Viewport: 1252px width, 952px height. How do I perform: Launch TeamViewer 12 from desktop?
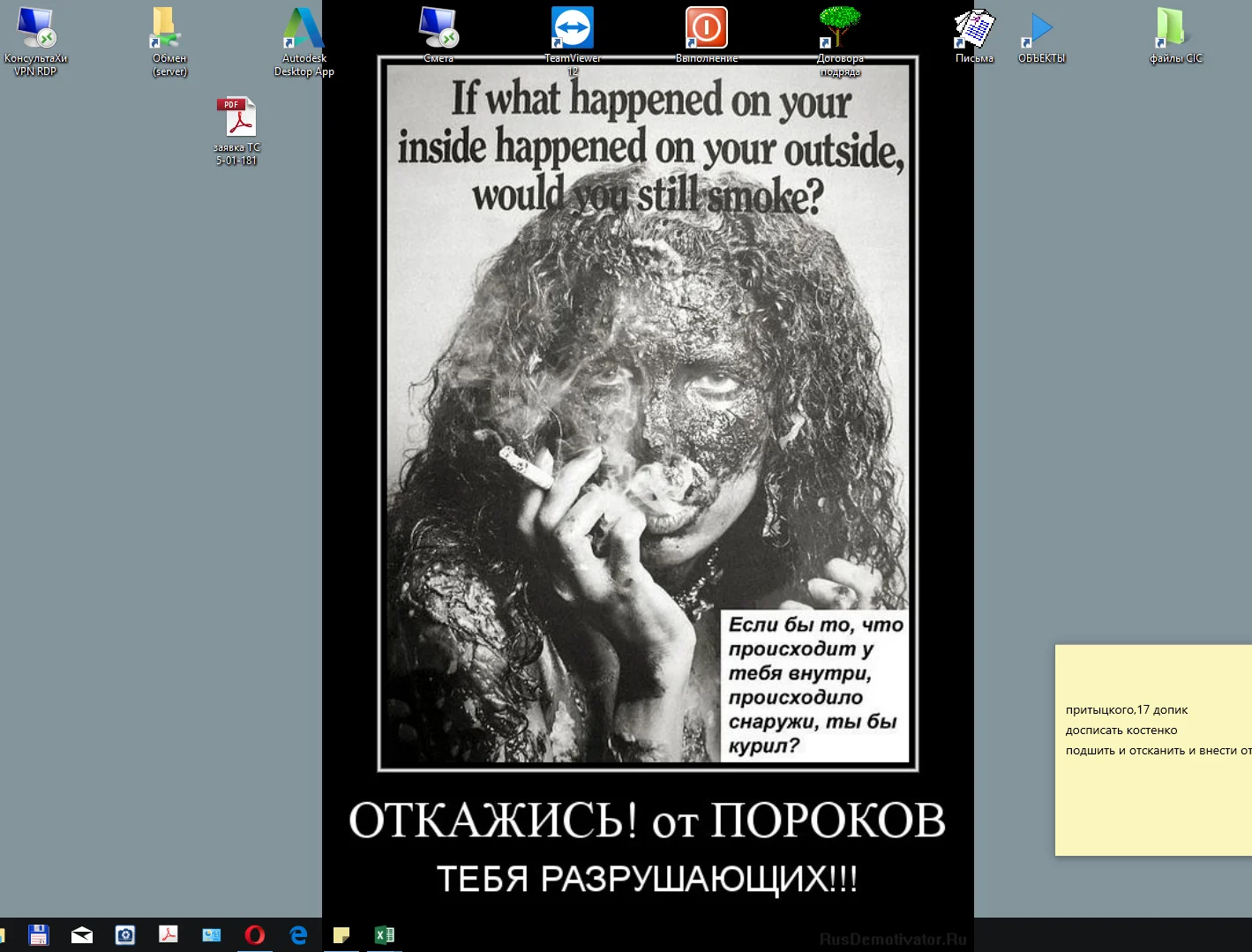pos(573,29)
